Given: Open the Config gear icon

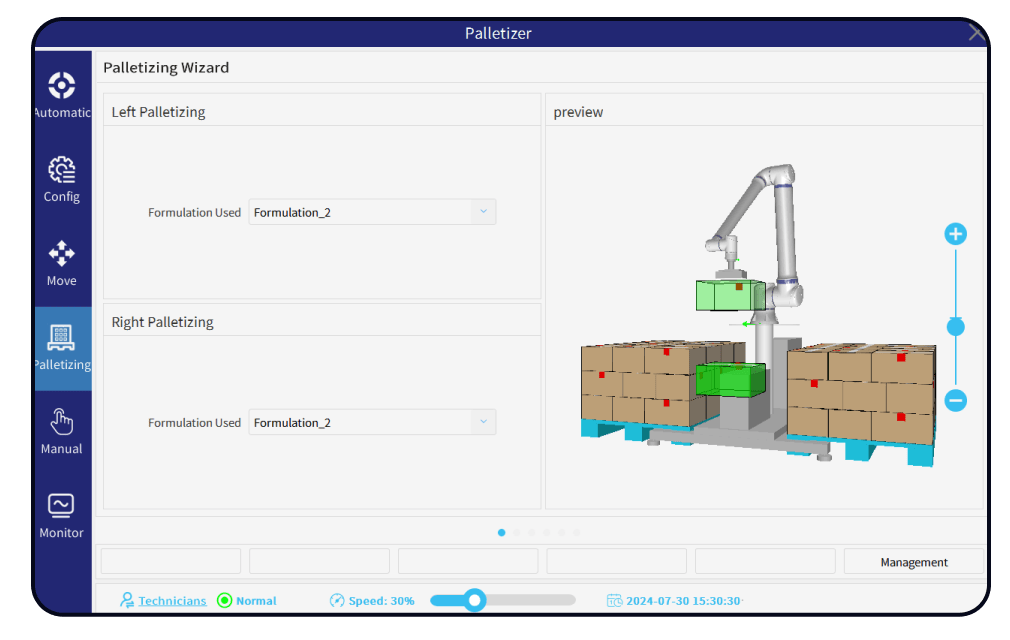Looking at the screenshot, I should click(x=62, y=170).
